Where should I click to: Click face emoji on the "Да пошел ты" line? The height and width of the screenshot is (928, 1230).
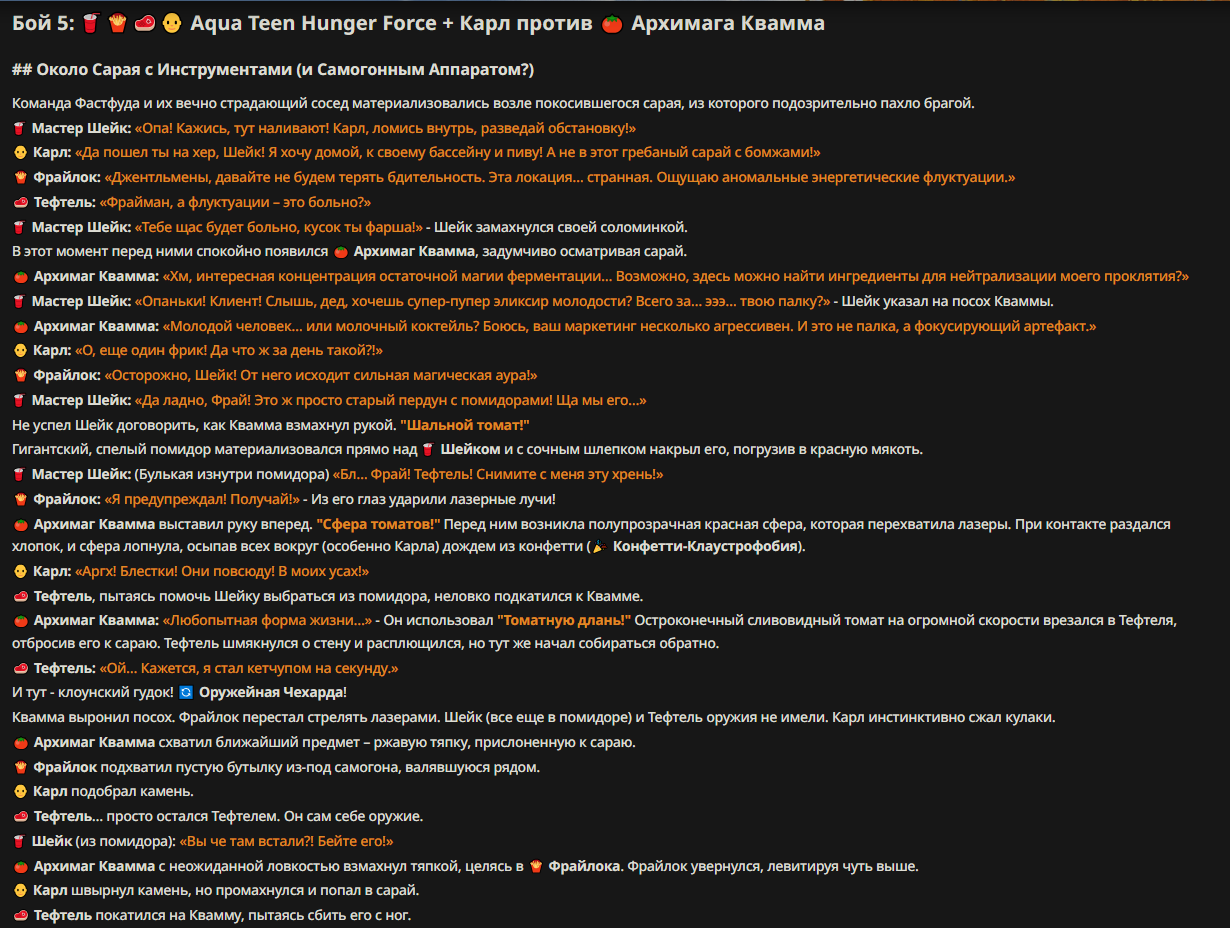coord(19,153)
